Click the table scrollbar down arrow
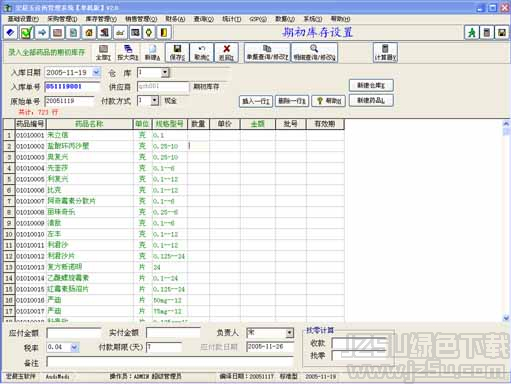The height and width of the screenshot is (384, 511). pyautogui.click(x=506, y=318)
